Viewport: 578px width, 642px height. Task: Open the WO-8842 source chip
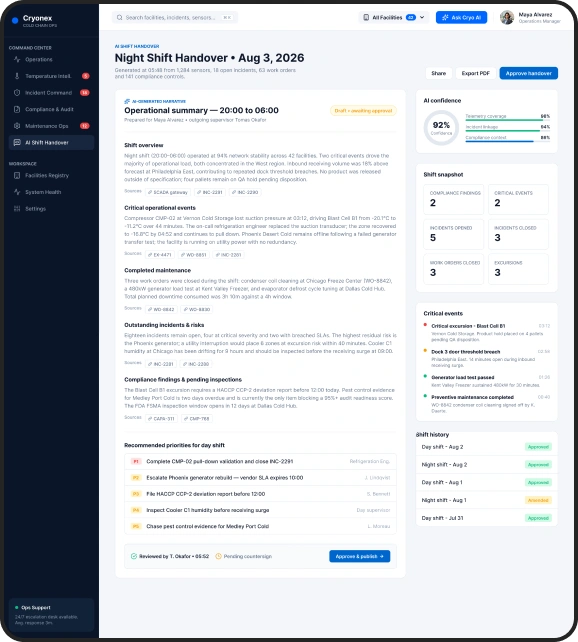[x=161, y=310]
